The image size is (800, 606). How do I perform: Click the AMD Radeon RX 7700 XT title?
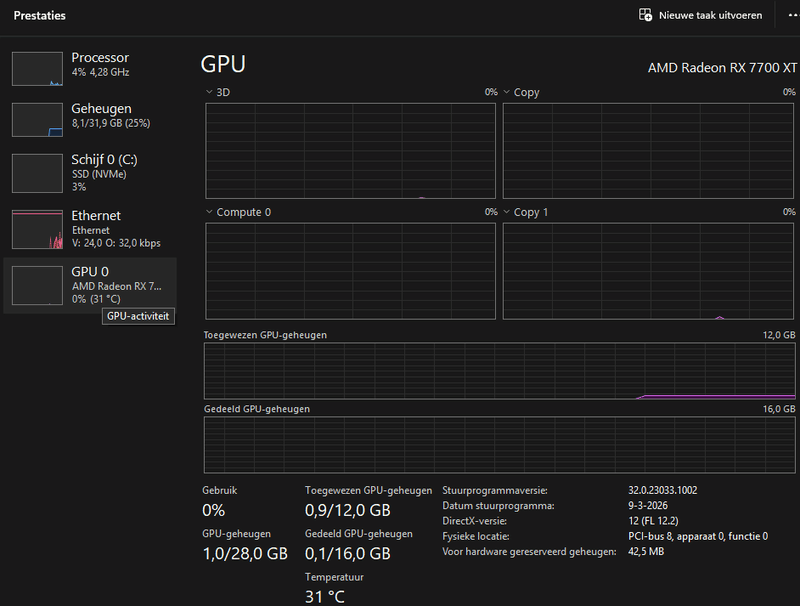[x=722, y=68]
